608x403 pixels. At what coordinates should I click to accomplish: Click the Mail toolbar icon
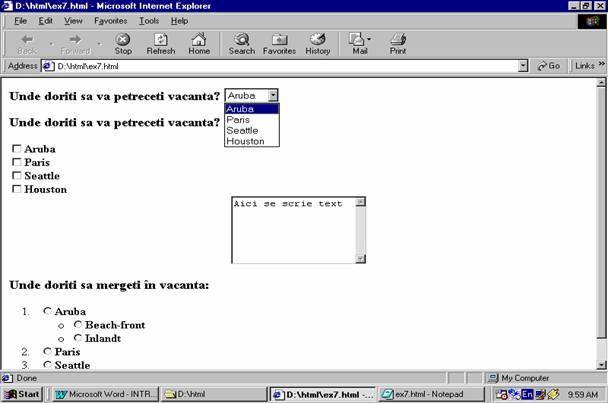pos(359,43)
